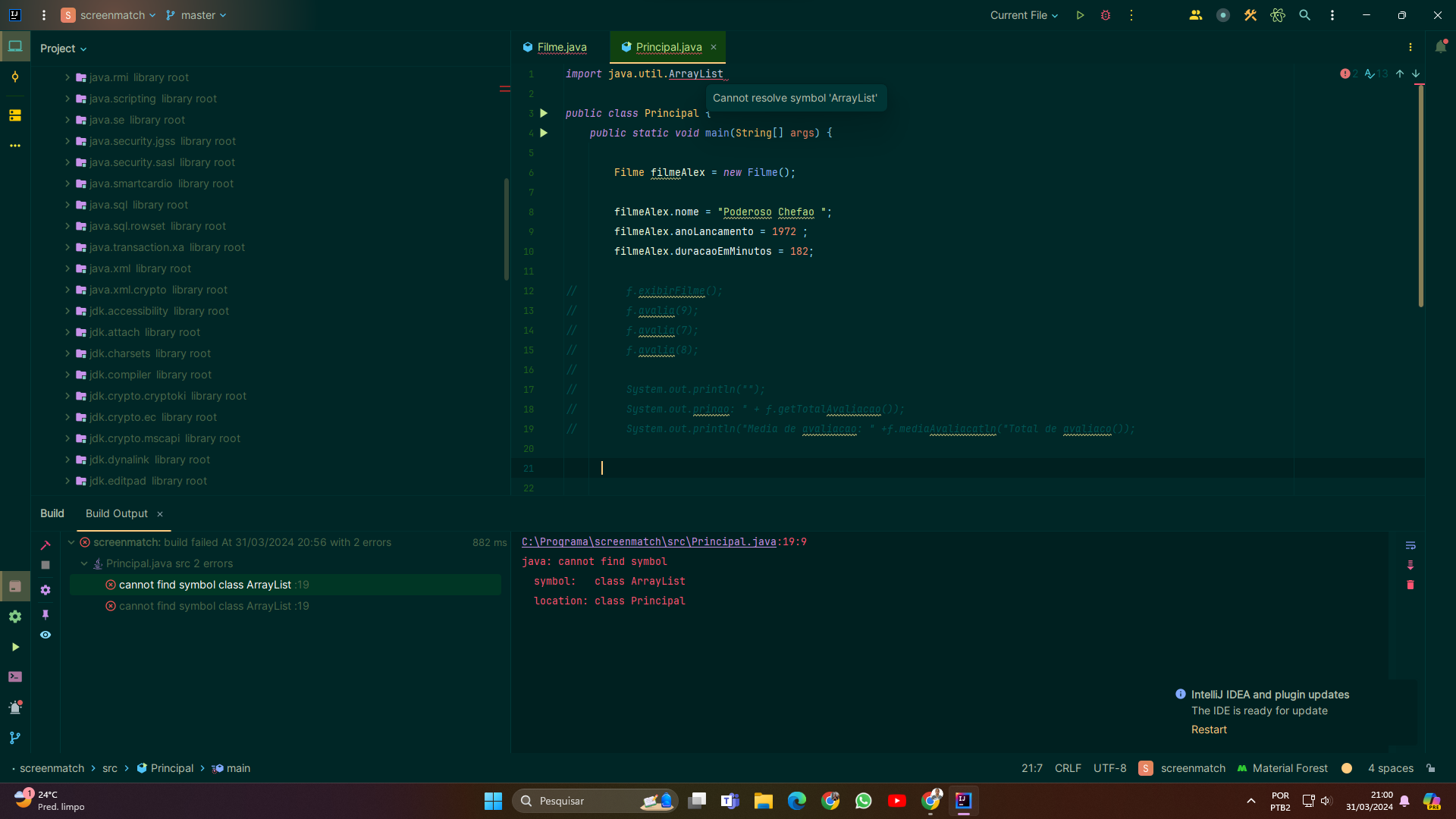Toggle soft-wrap in build output
This screenshot has width=1456, height=819.
[1410, 545]
